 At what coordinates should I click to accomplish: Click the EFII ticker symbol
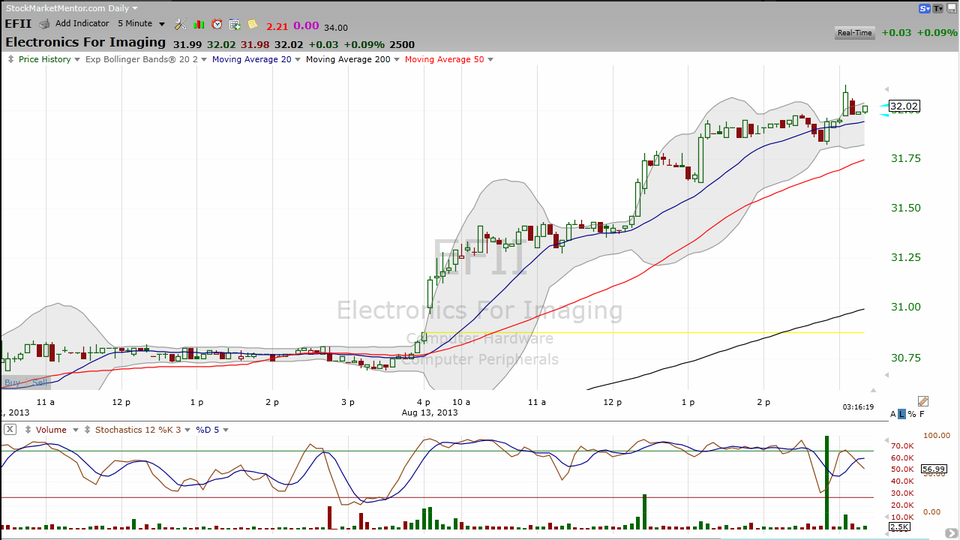coord(18,24)
